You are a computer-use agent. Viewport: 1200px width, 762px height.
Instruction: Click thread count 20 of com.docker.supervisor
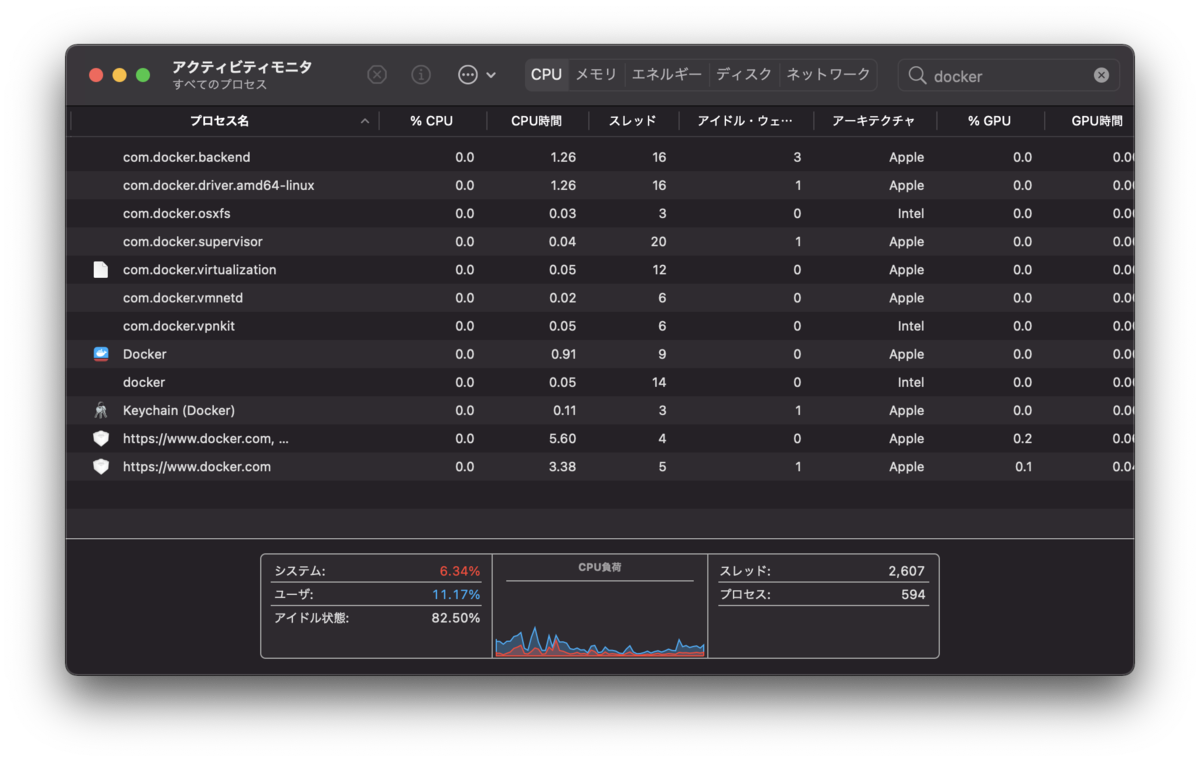[658, 241]
